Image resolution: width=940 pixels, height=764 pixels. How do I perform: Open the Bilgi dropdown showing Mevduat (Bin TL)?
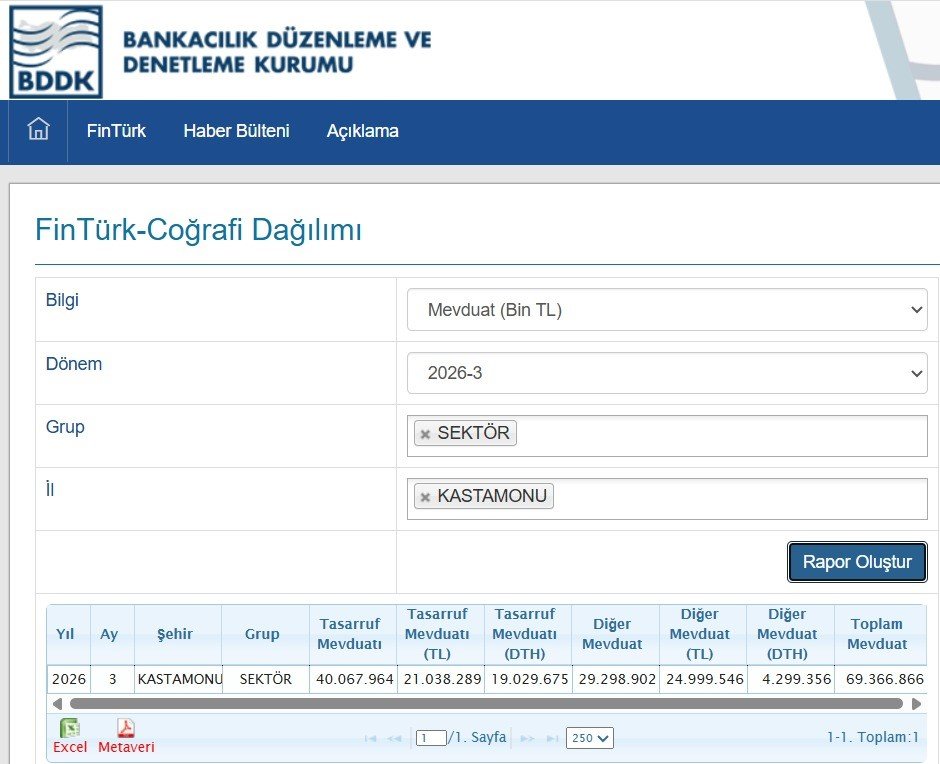pos(667,309)
